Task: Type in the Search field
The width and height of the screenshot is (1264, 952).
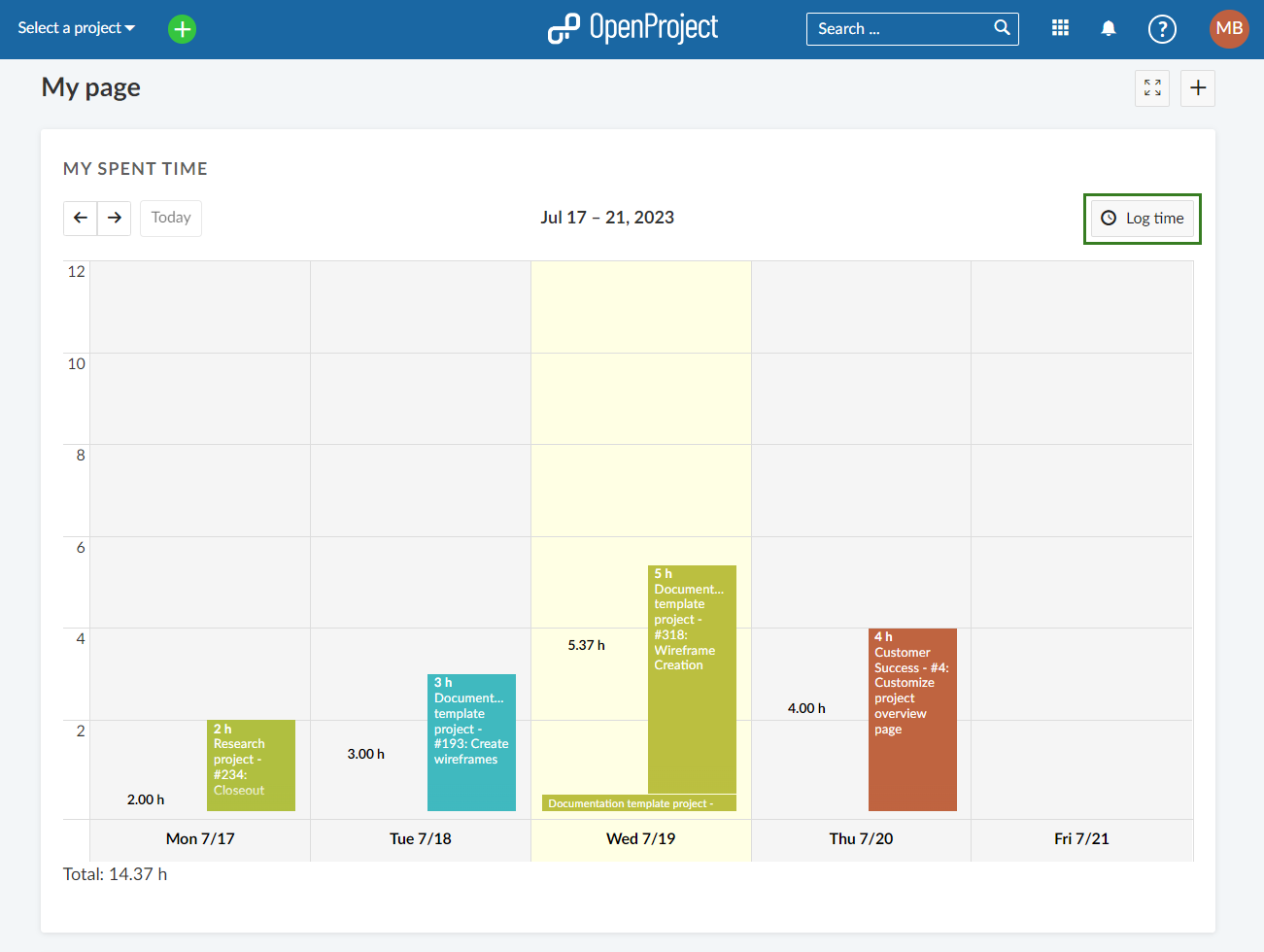Action: 899,29
